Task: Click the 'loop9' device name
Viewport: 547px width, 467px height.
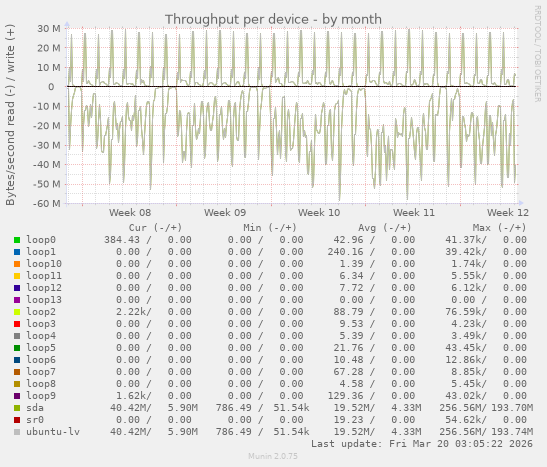Action: pyautogui.click(x=41, y=396)
